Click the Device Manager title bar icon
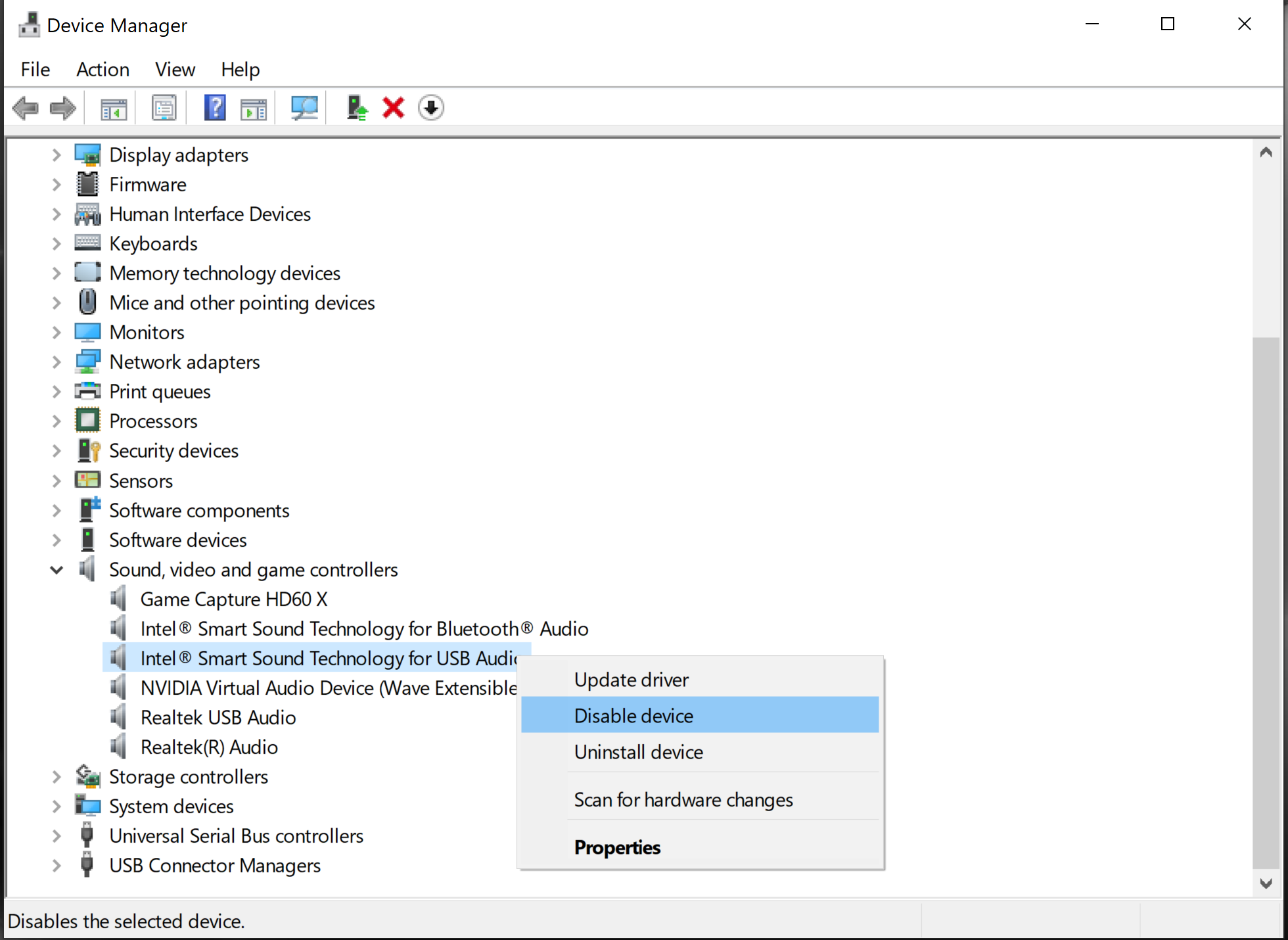The height and width of the screenshot is (940, 1288). pos(29,25)
